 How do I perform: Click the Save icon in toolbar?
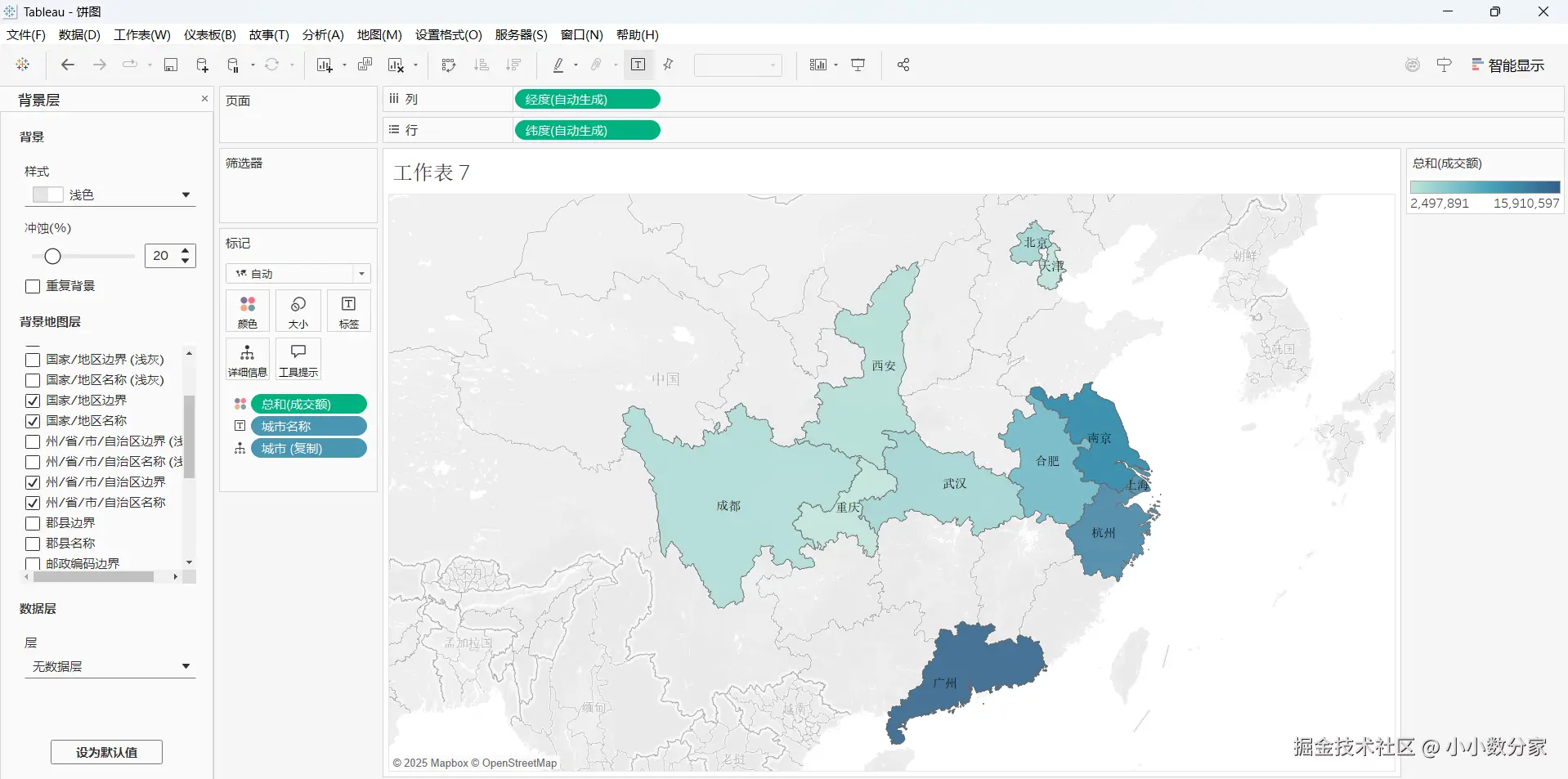[171, 65]
